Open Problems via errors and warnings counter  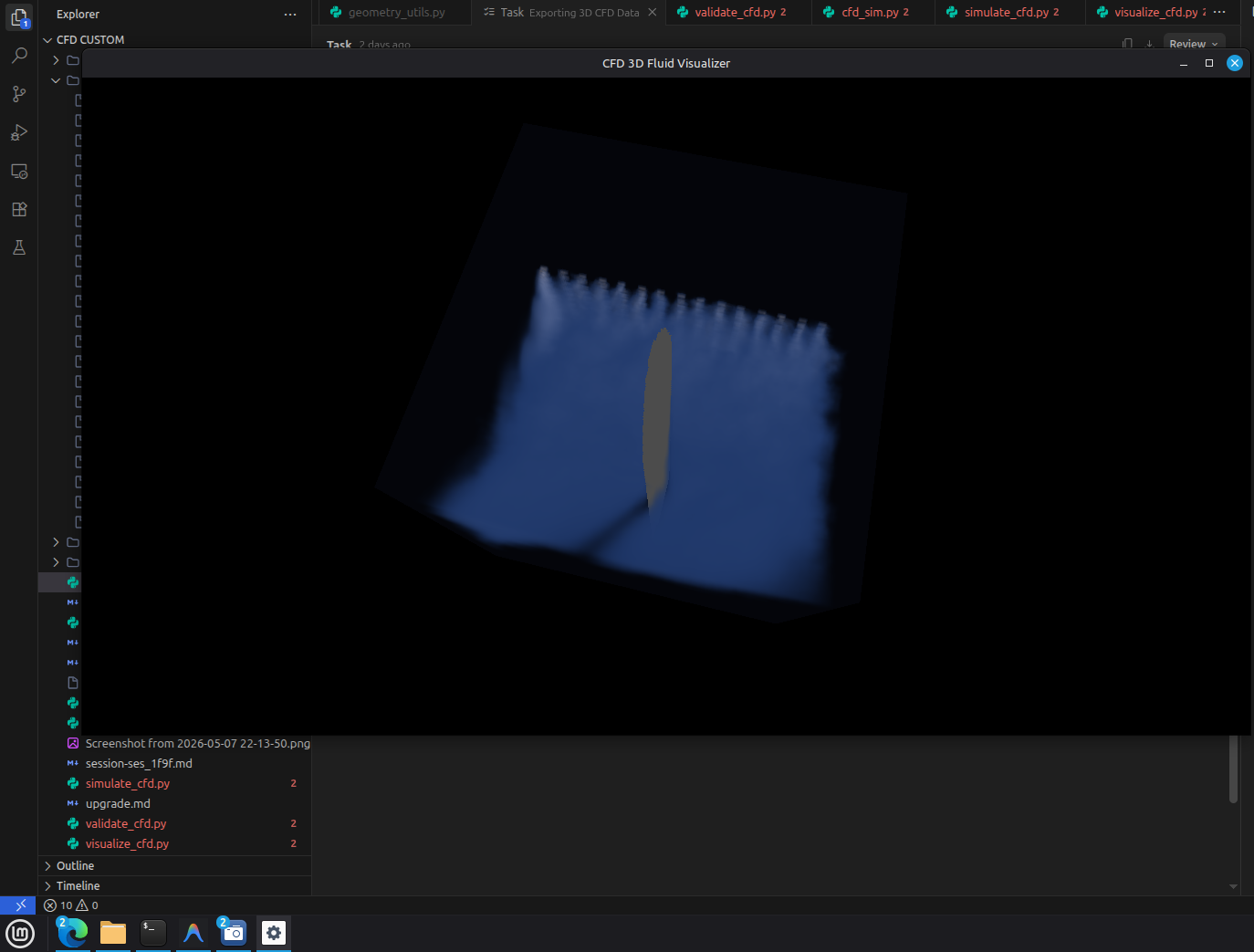click(x=71, y=905)
